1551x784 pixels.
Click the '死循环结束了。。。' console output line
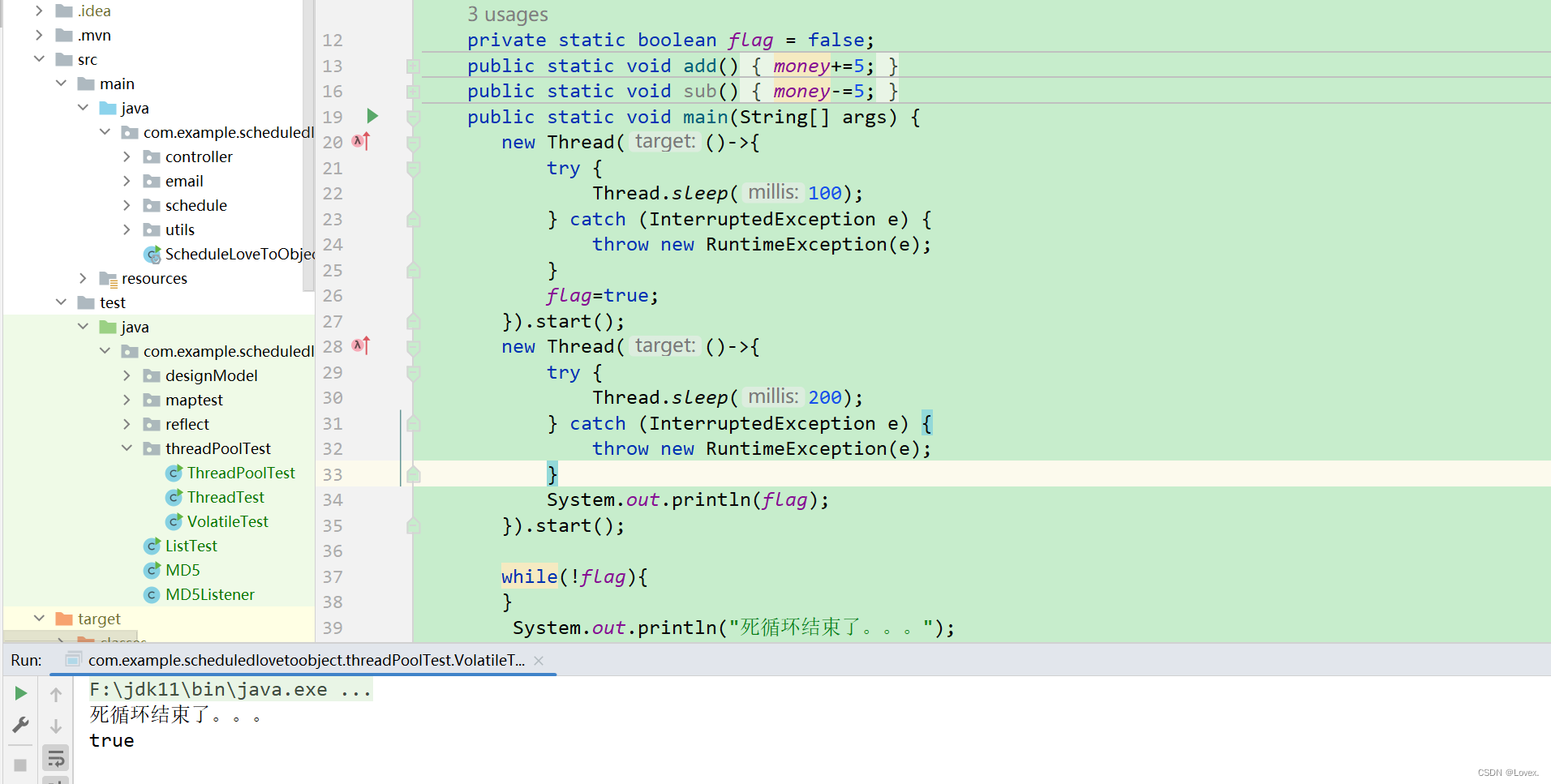coord(175,714)
